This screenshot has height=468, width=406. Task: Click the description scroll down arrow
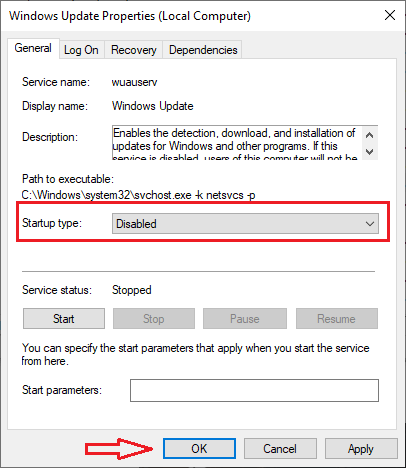click(x=369, y=152)
